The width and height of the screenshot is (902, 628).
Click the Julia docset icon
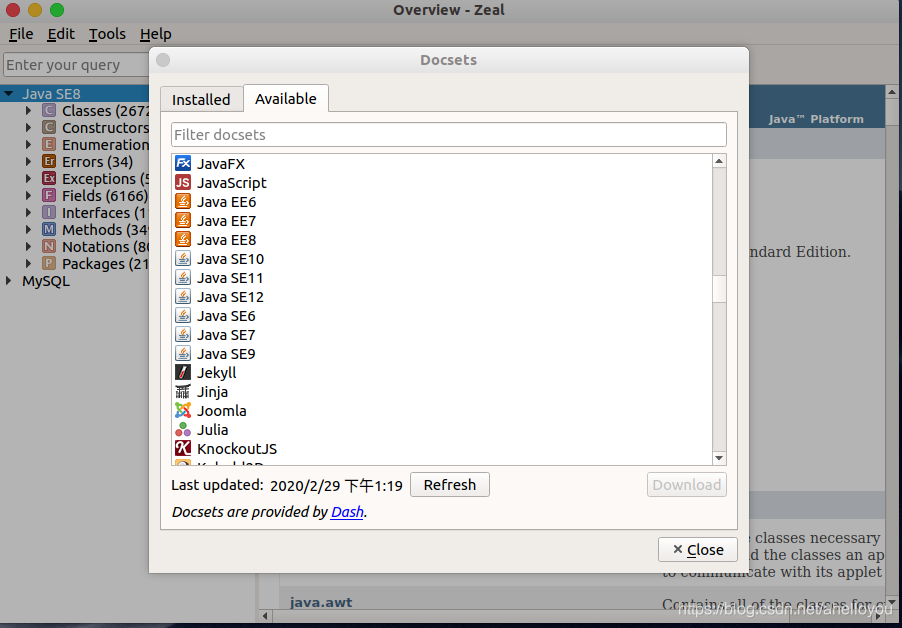pos(183,429)
